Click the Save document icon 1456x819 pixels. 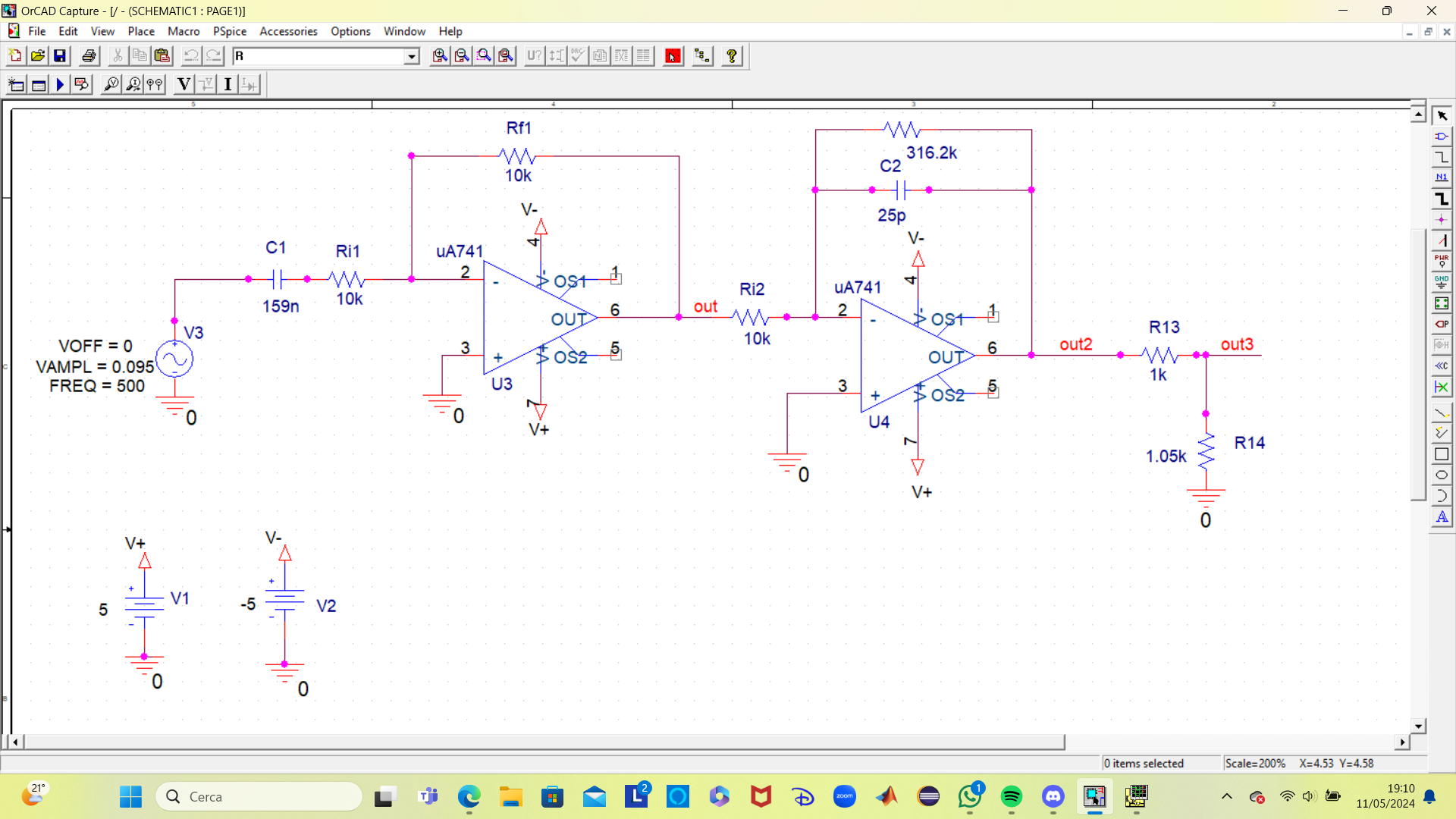(x=60, y=56)
